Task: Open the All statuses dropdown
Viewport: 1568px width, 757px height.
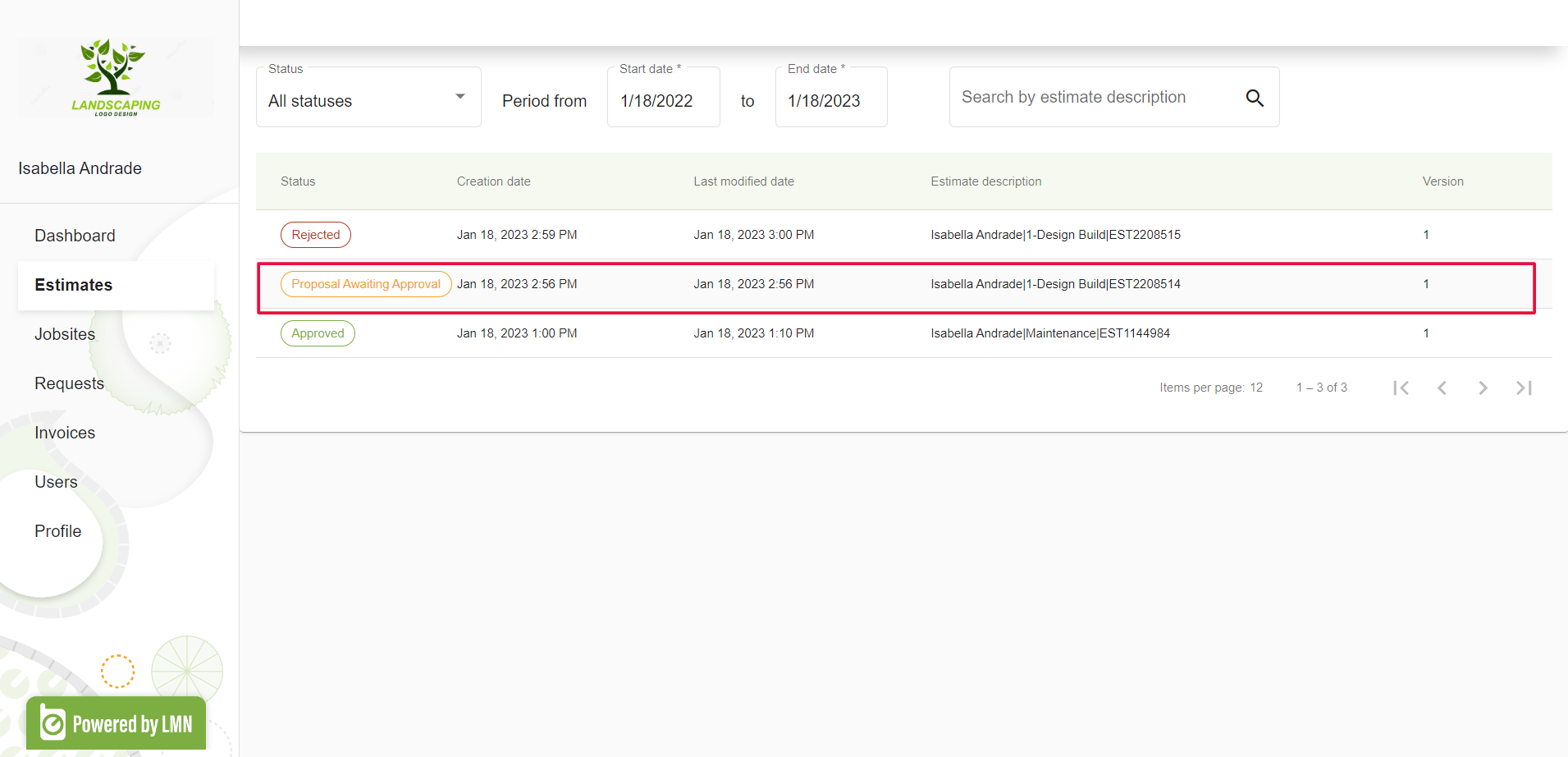Action: (368, 98)
